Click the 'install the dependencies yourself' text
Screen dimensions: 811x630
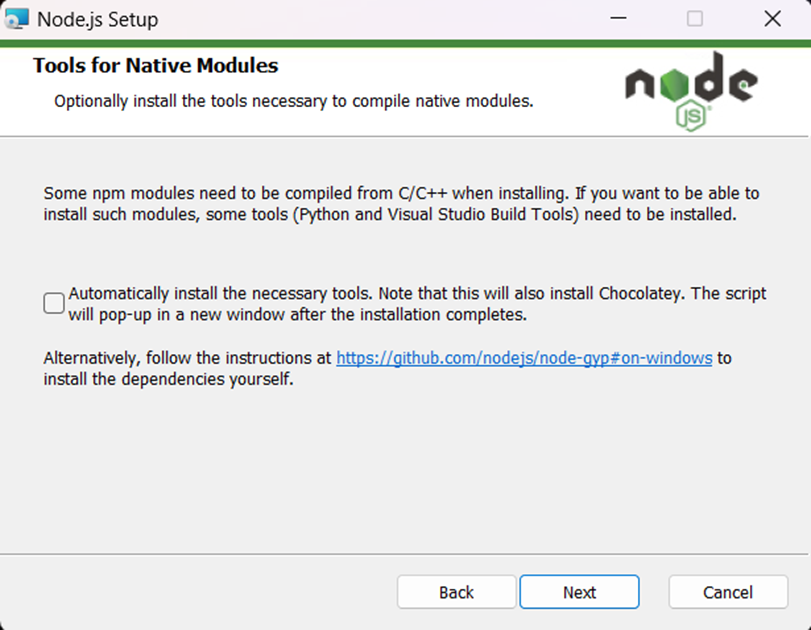[168, 379]
